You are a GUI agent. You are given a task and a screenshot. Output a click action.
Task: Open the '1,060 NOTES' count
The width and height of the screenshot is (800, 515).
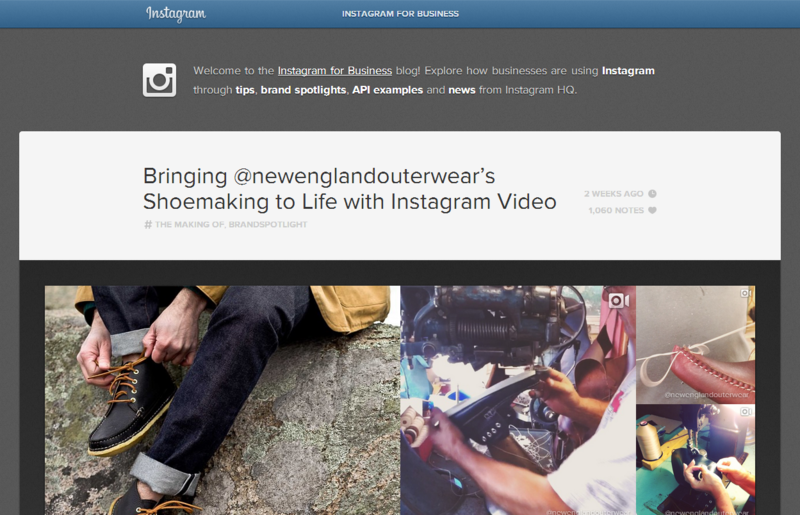coord(616,210)
